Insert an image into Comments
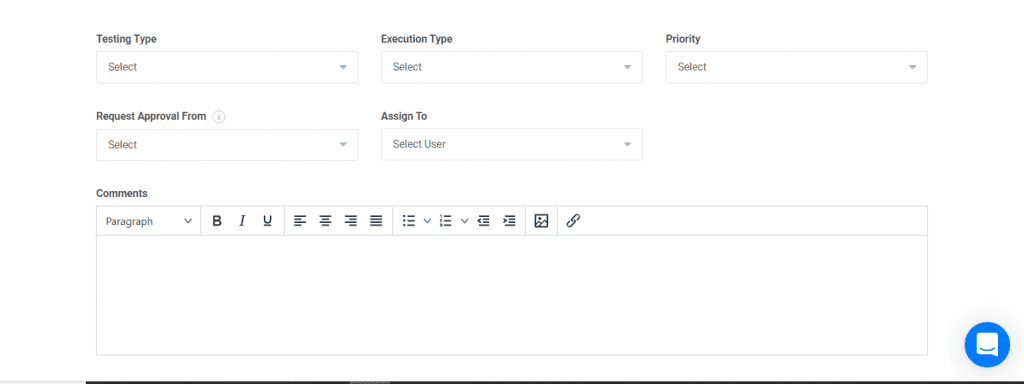This screenshot has width=1024, height=384. pos(541,221)
